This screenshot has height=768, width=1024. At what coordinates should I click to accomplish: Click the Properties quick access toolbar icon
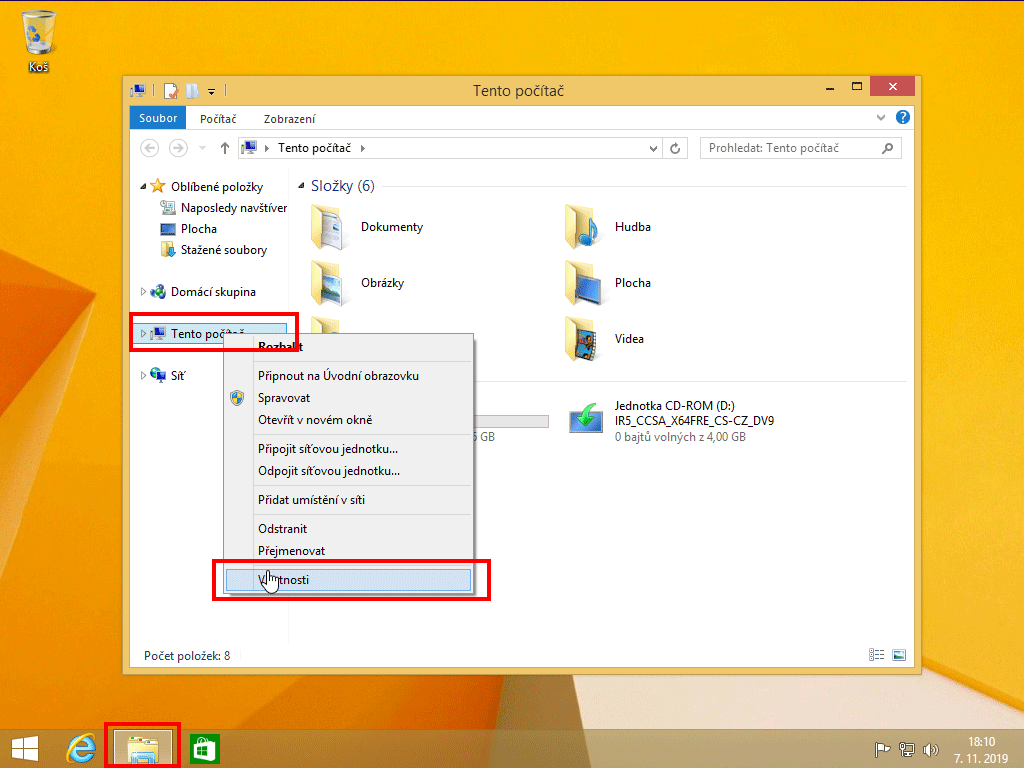pos(171,91)
